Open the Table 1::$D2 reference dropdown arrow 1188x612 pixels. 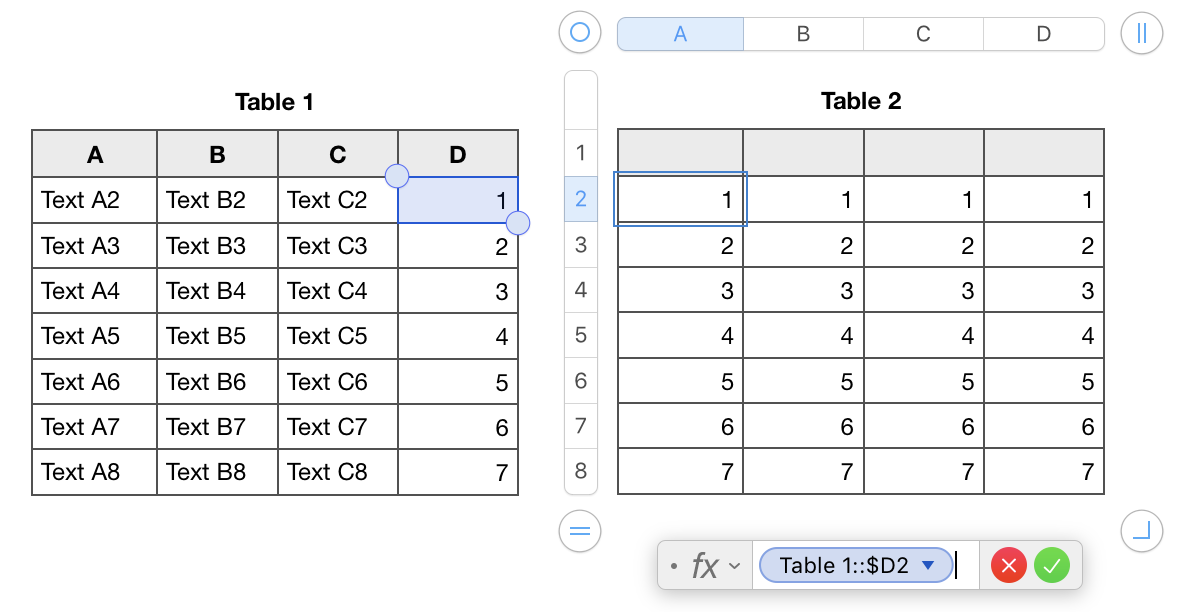(928, 566)
